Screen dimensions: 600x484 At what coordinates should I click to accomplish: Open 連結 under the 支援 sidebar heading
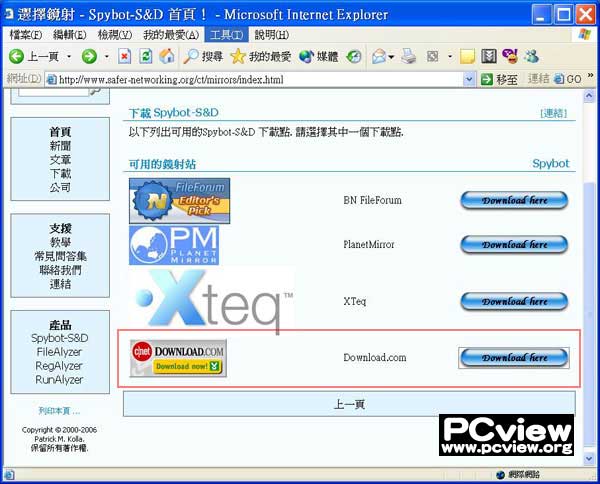(x=60, y=284)
